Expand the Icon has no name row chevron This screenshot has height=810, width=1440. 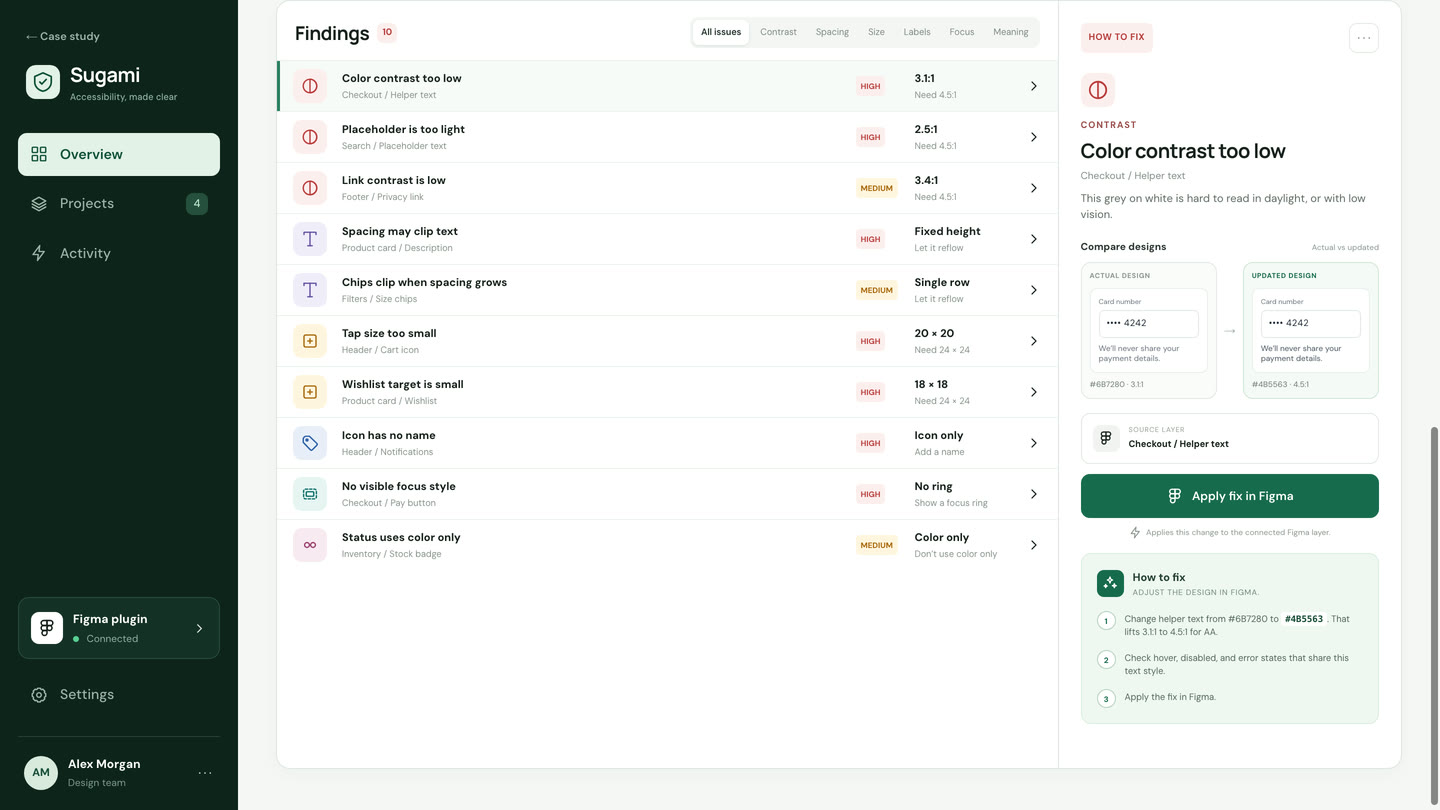[1034, 443]
